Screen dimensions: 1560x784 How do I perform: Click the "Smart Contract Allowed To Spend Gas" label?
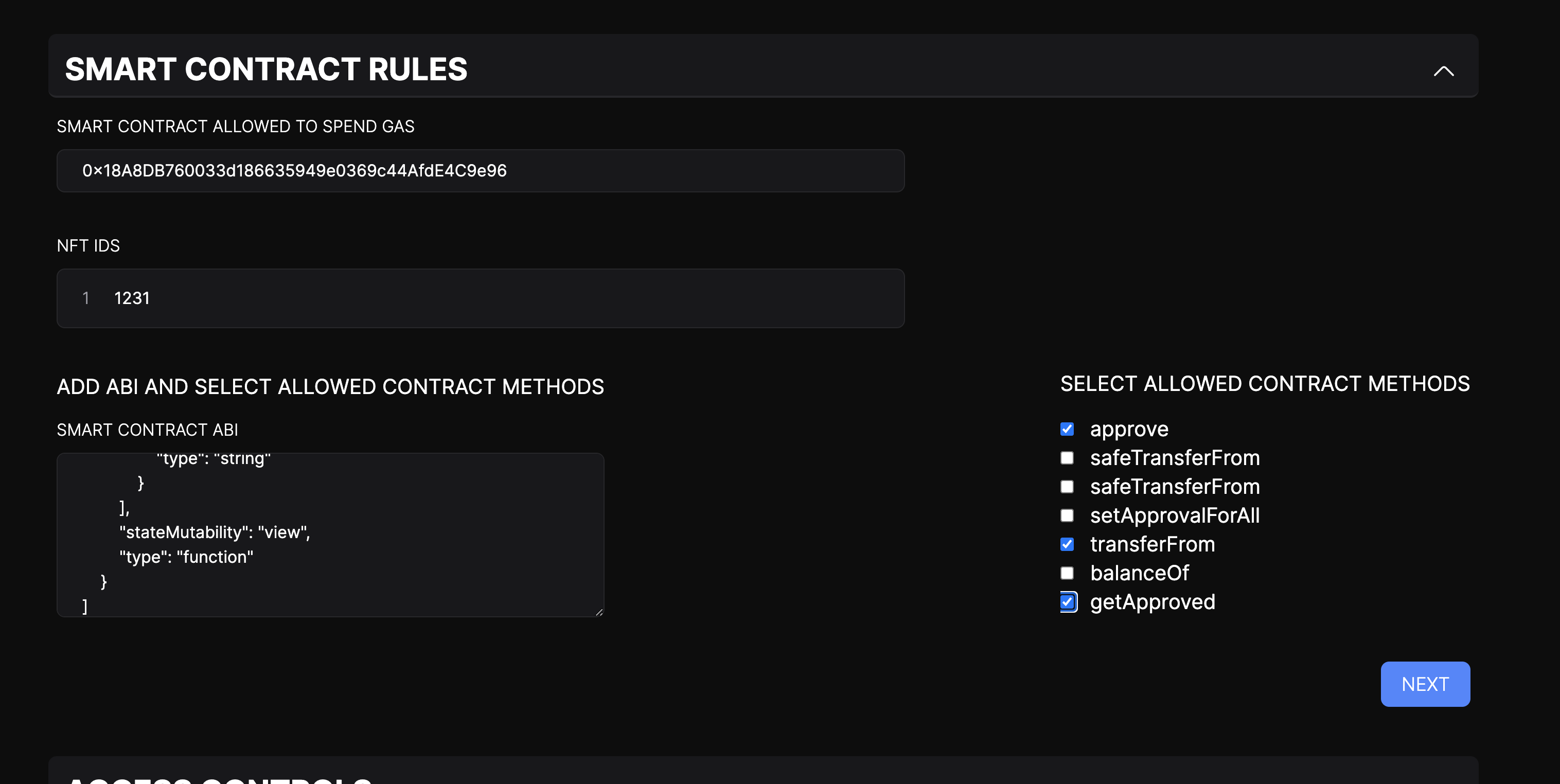[235, 127]
